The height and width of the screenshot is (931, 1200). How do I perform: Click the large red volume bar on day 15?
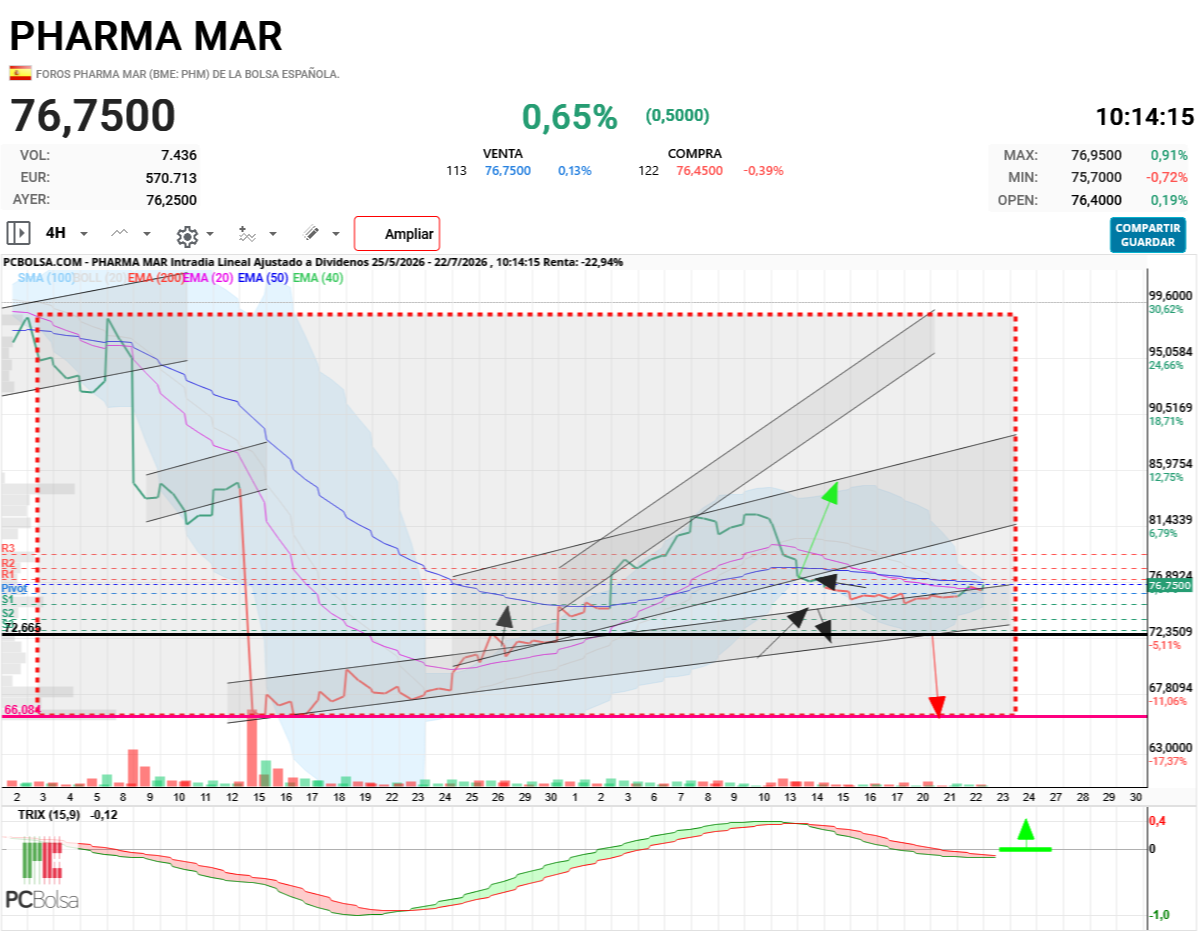(x=252, y=748)
